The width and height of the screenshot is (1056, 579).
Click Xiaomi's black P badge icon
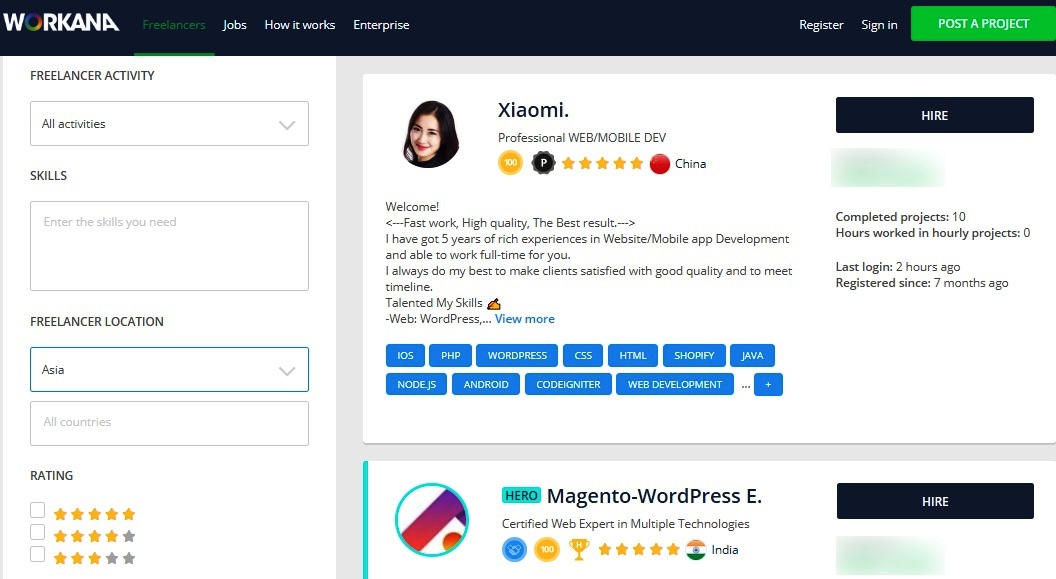(x=543, y=163)
